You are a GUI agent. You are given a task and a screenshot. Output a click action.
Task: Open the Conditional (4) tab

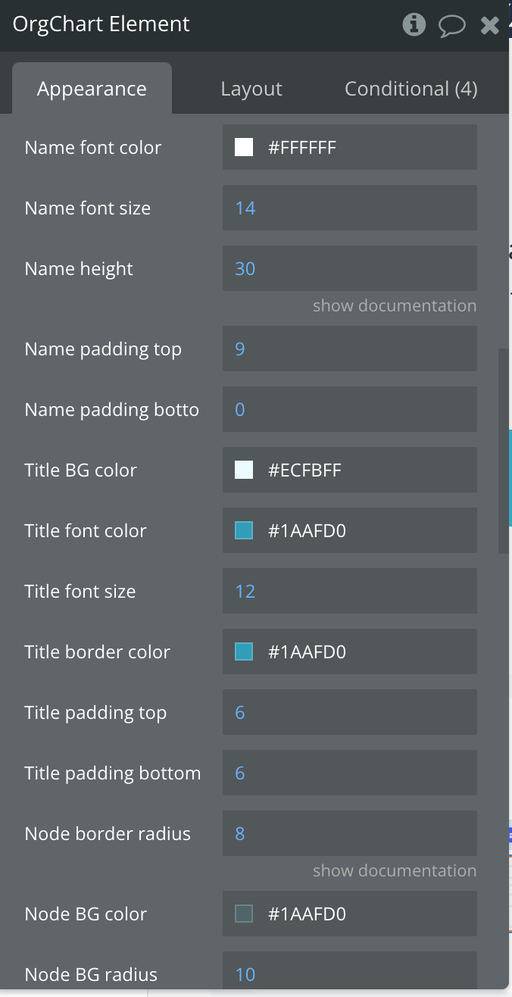click(x=411, y=88)
